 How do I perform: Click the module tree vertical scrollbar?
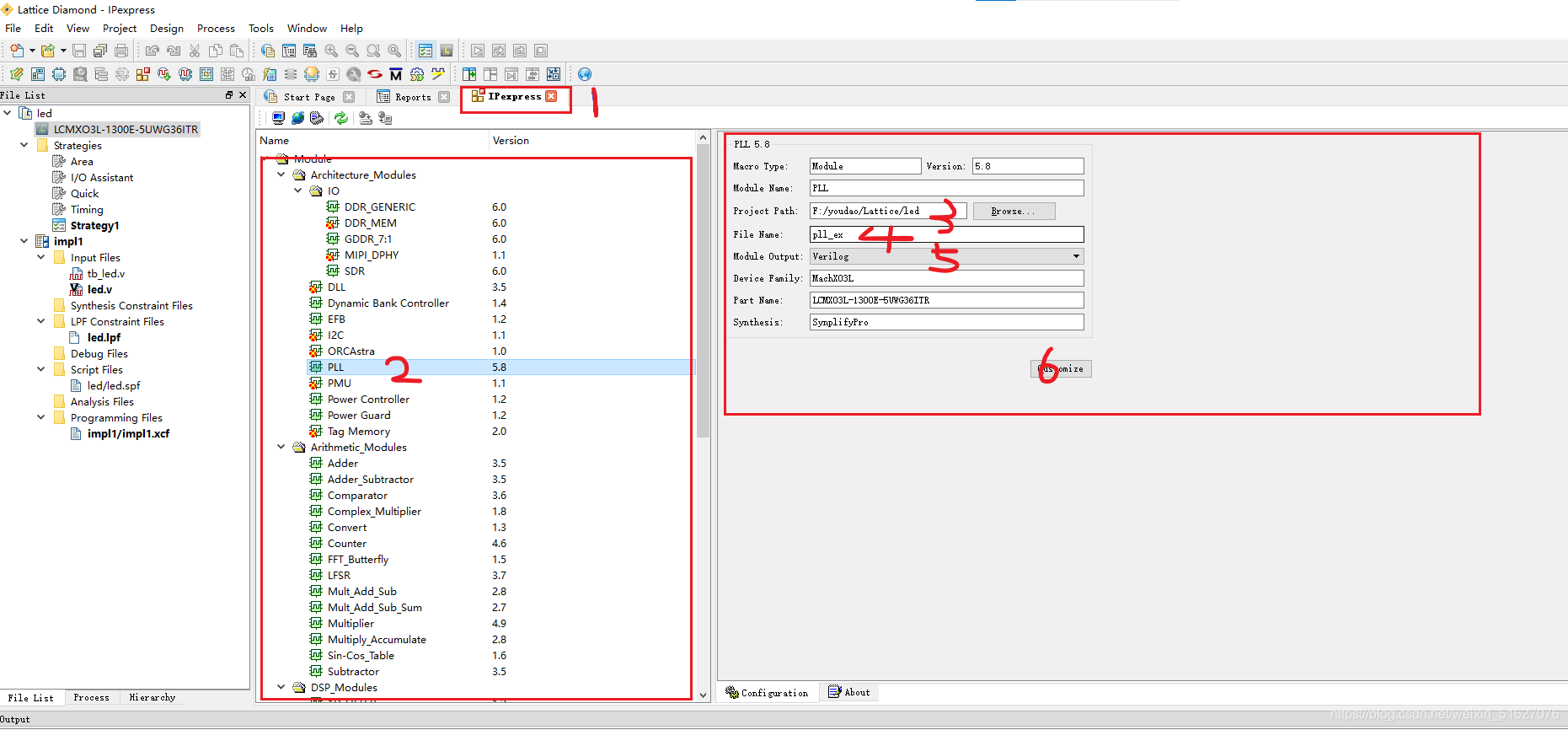704,291
